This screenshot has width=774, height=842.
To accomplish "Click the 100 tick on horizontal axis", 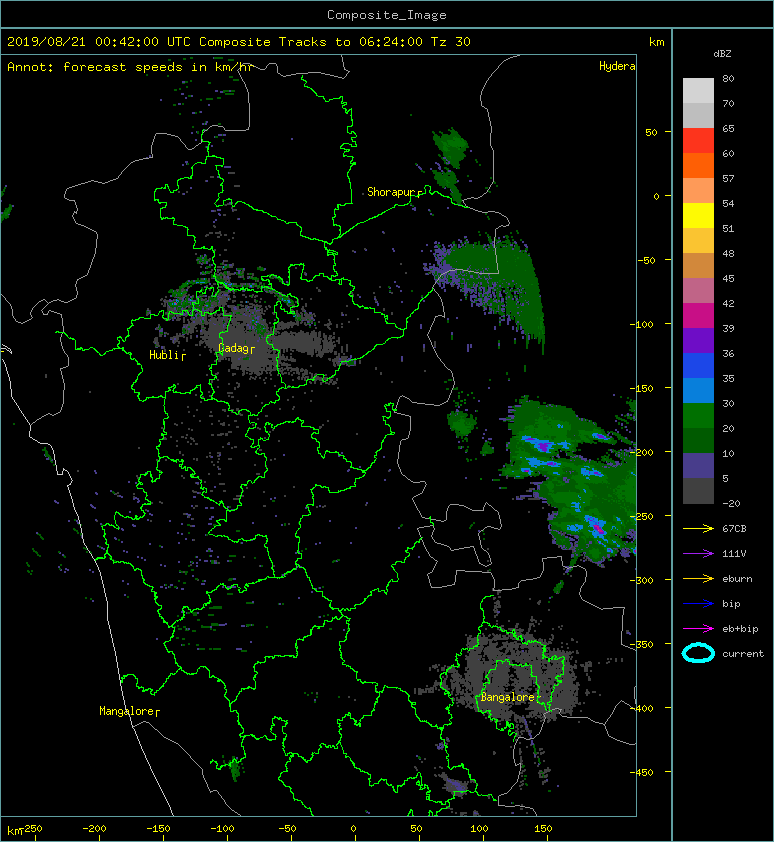I will (x=479, y=829).
